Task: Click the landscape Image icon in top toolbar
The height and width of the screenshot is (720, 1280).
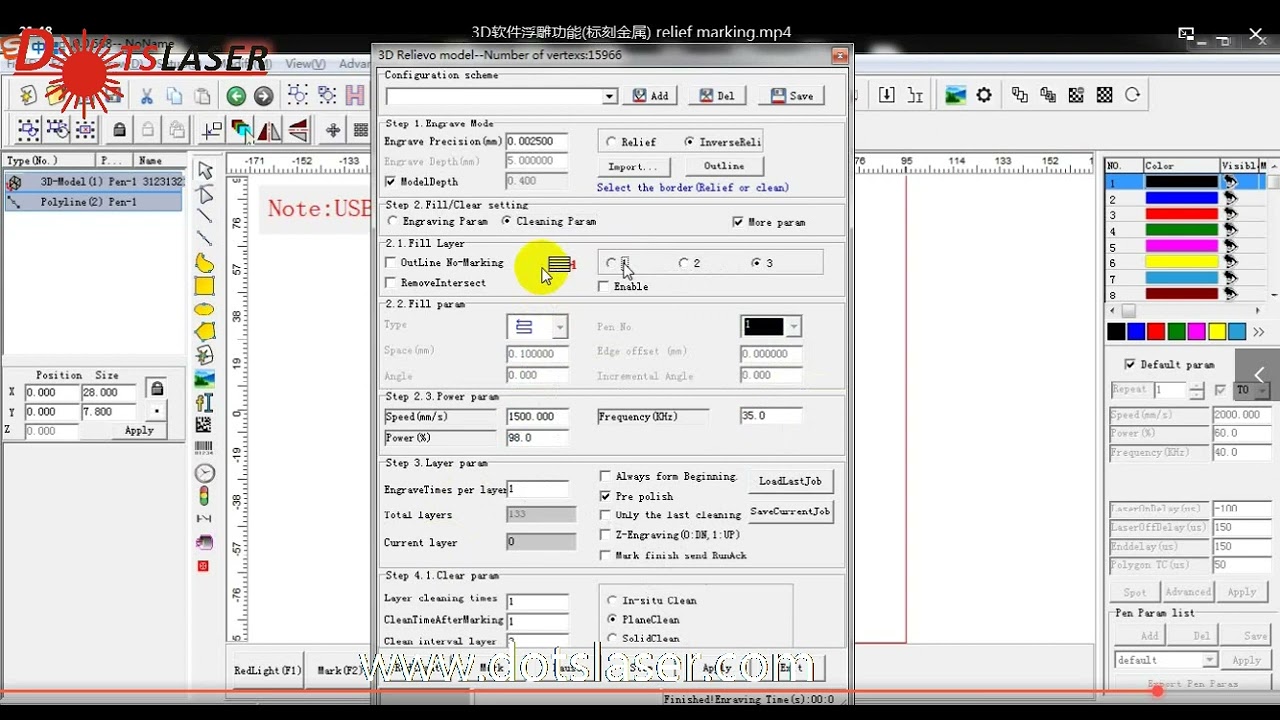Action: pos(956,95)
